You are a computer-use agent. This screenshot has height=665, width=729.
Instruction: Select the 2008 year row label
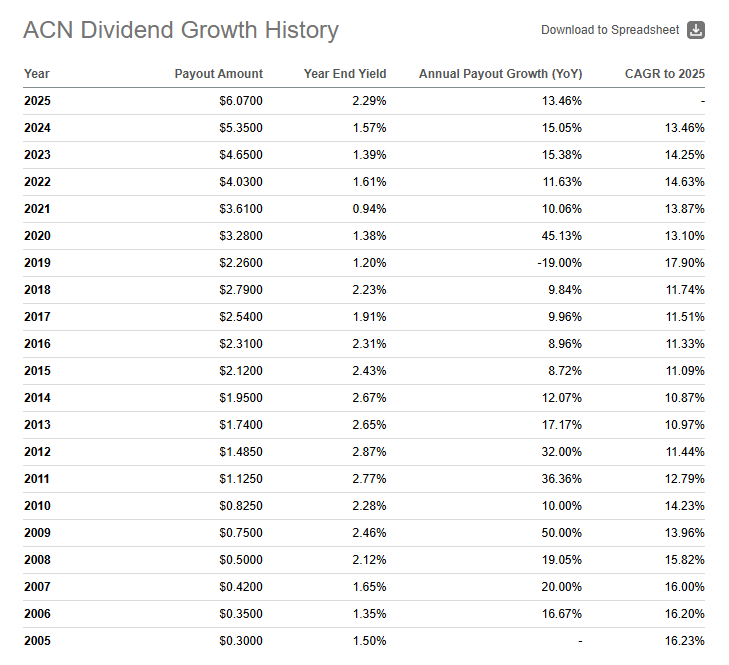tap(37, 559)
